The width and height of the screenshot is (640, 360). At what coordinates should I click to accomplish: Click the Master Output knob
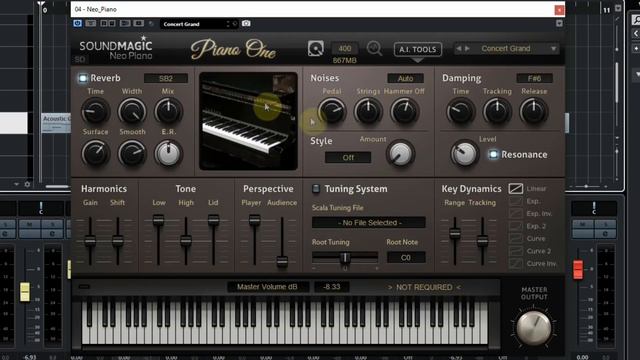tap(534, 328)
